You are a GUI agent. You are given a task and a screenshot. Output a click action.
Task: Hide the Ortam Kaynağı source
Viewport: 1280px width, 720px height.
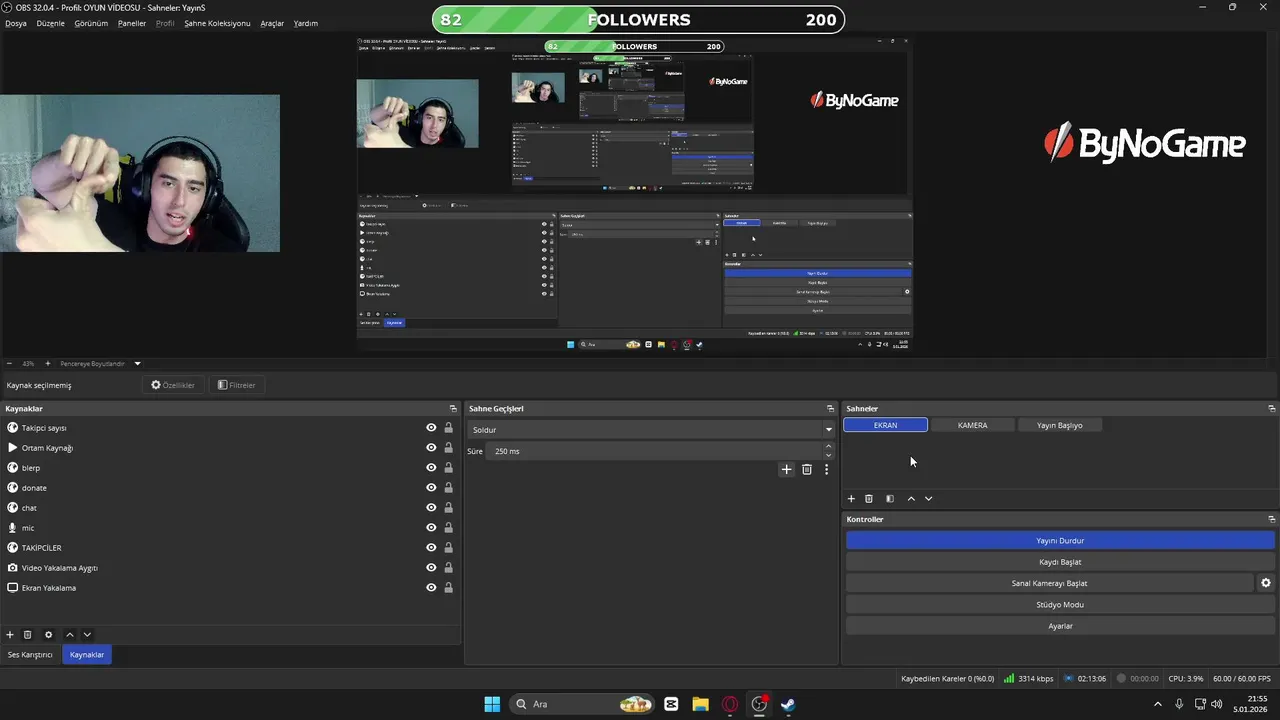431,448
